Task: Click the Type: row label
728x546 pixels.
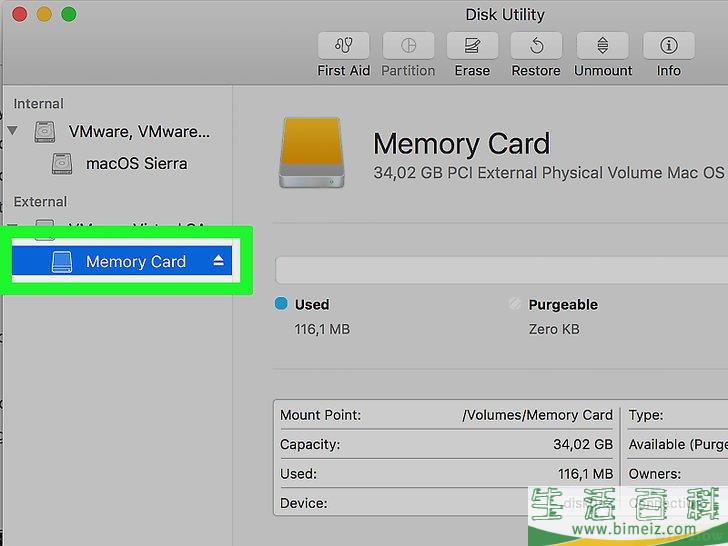Action: [x=646, y=415]
